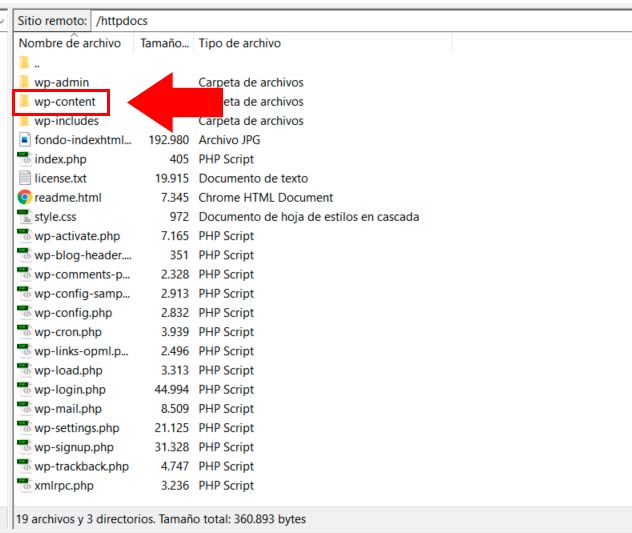Select the wp-activate.php file name
Screen dimensions: 632x533
tap(77, 236)
